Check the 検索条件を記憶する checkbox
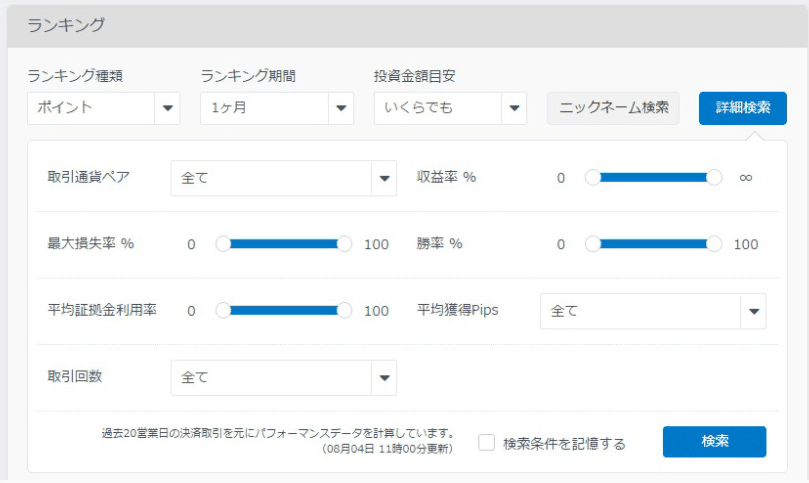The width and height of the screenshot is (809, 483). pyautogui.click(x=486, y=442)
